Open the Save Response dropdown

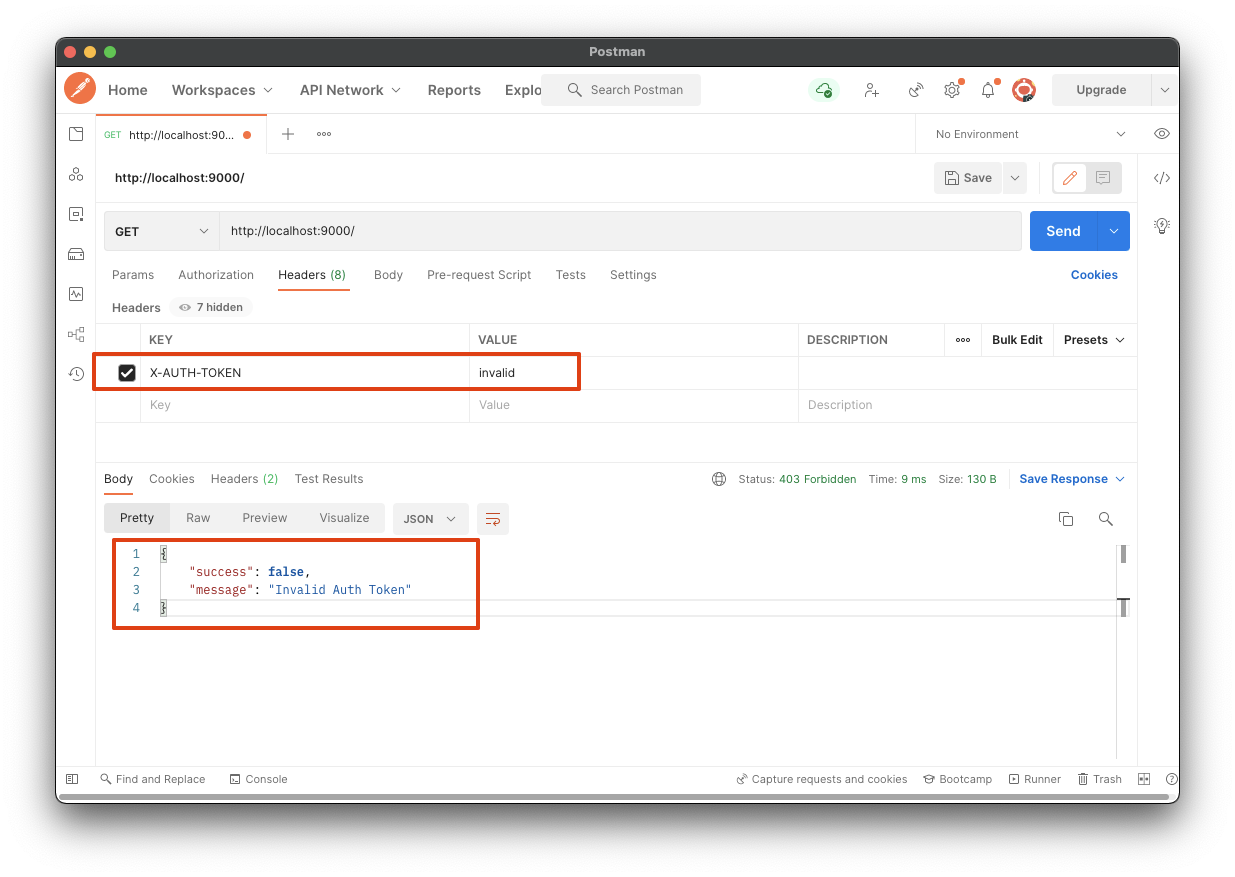point(1072,479)
